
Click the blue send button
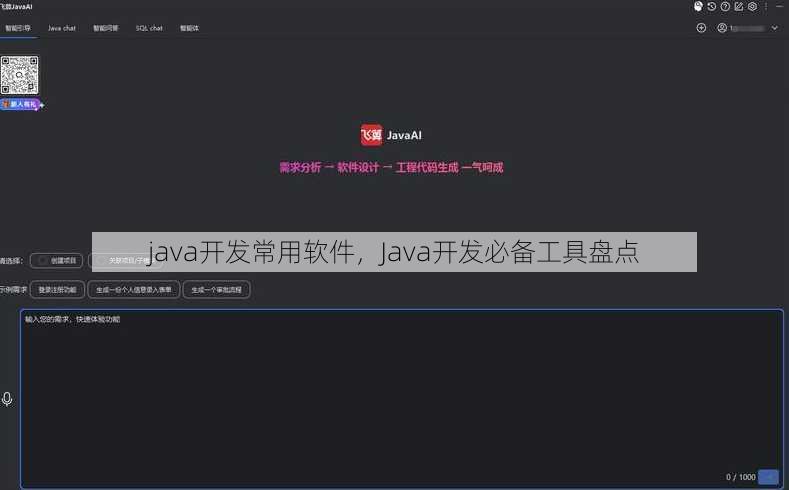pyautogui.click(x=768, y=476)
